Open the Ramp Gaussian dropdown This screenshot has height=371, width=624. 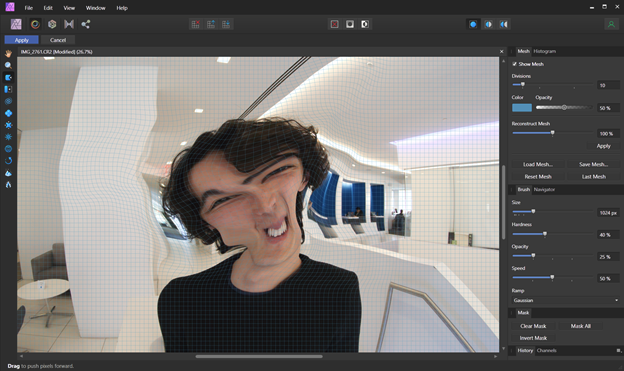click(566, 300)
